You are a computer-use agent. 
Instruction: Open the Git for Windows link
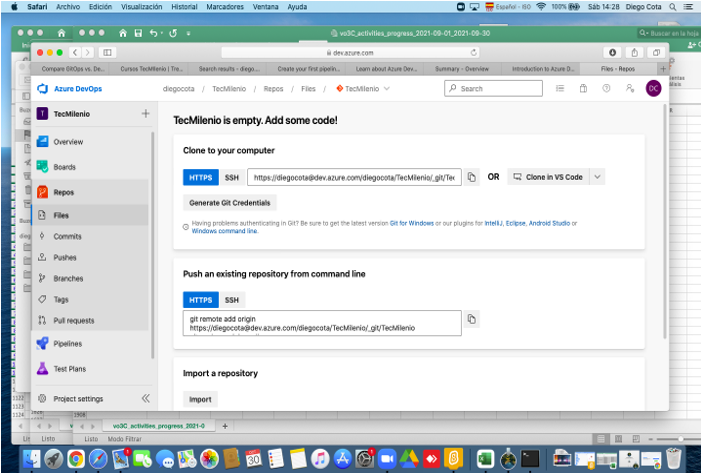point(411,223)
